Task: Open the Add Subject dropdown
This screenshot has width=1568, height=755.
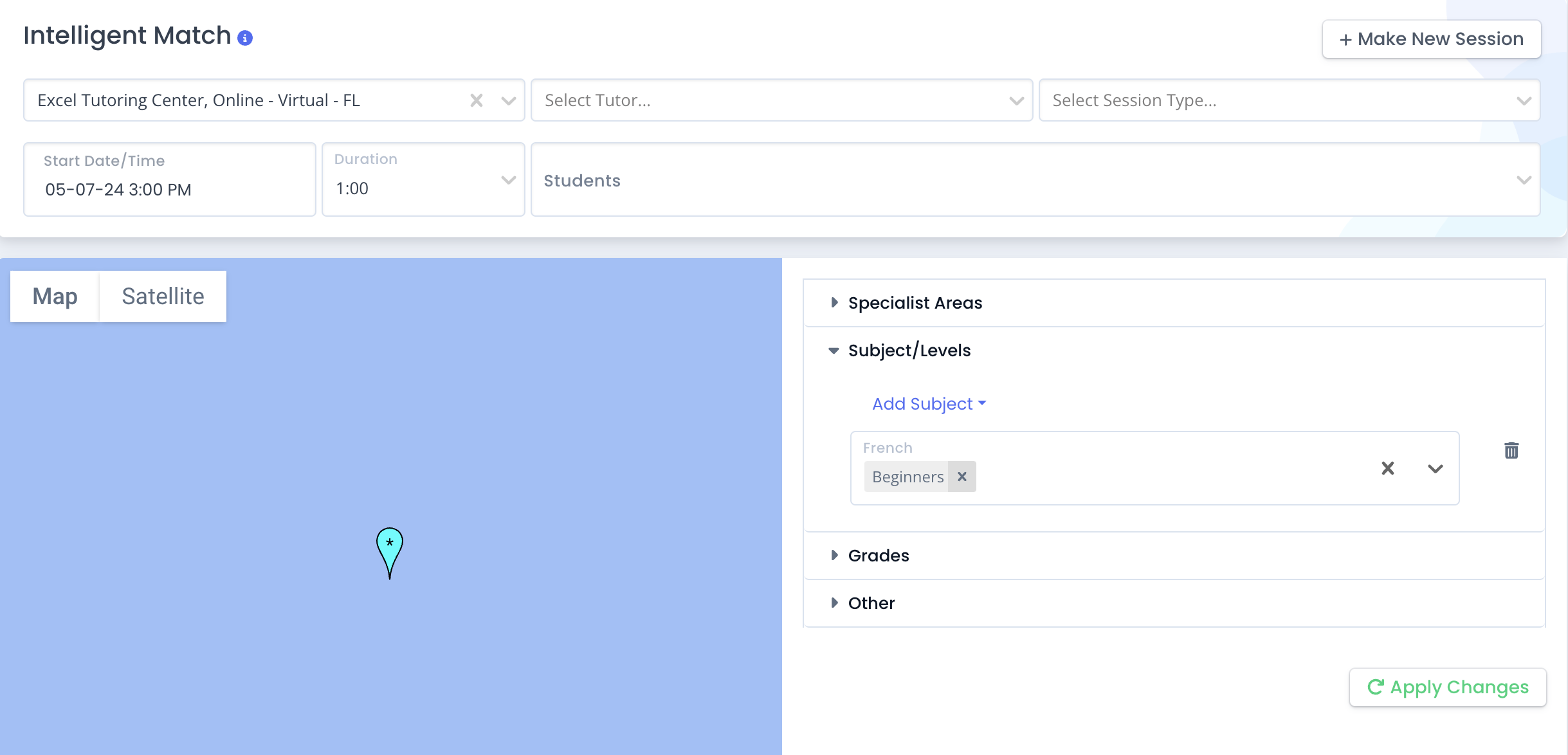Action: click(x=929, y=404)
